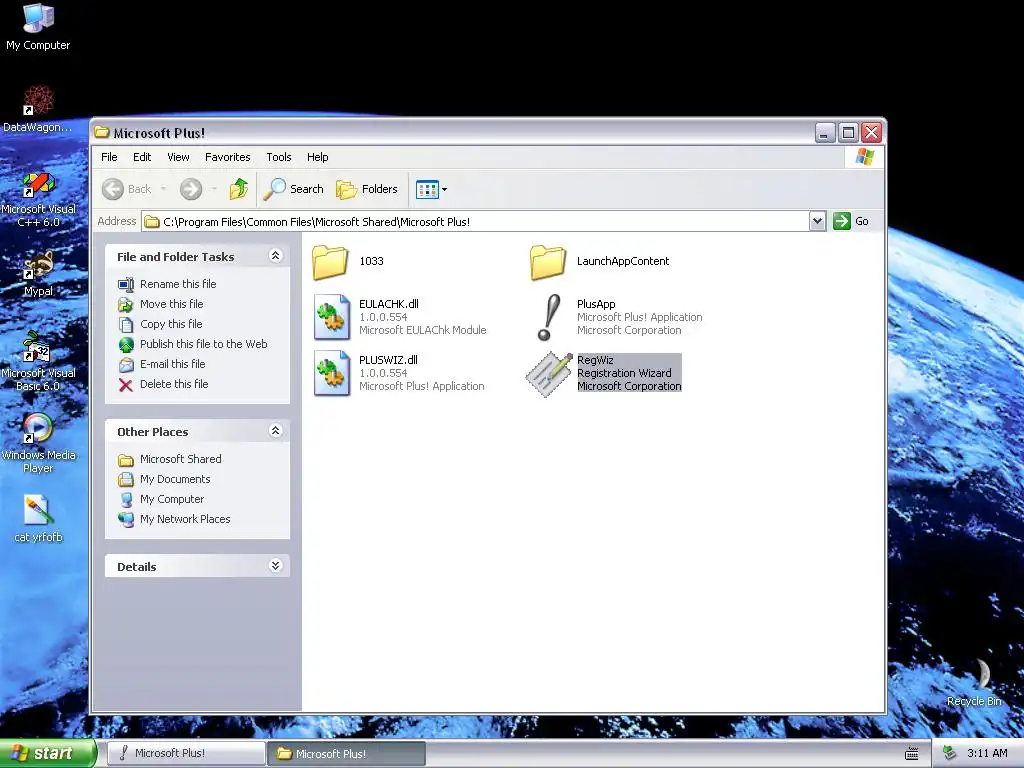This screenshot has width=1024, height=768.
Task: Click the system tray icon beside clock
Action: (950, 754)
